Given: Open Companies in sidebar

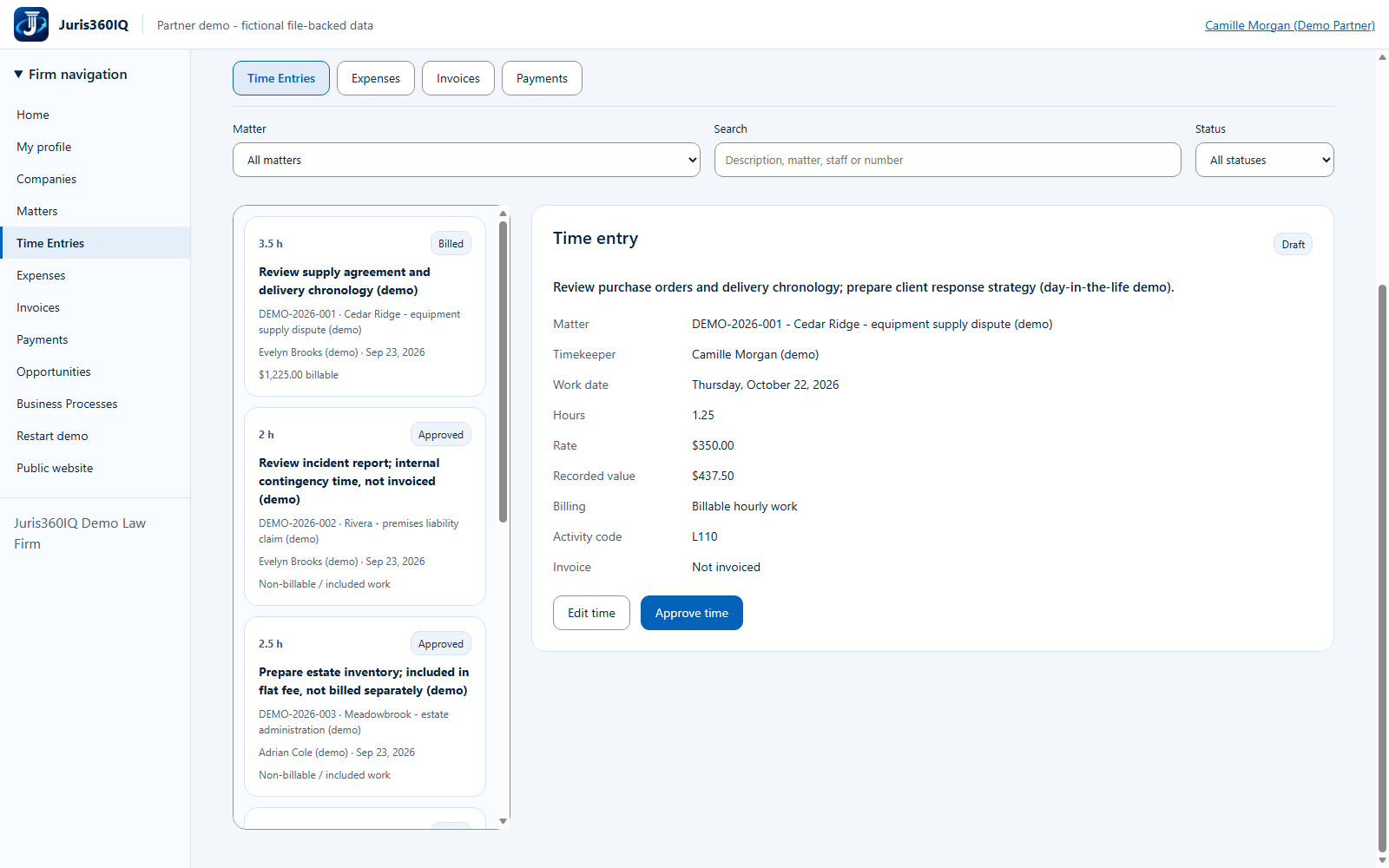Looking at the screenshot, I should (95, 179).
